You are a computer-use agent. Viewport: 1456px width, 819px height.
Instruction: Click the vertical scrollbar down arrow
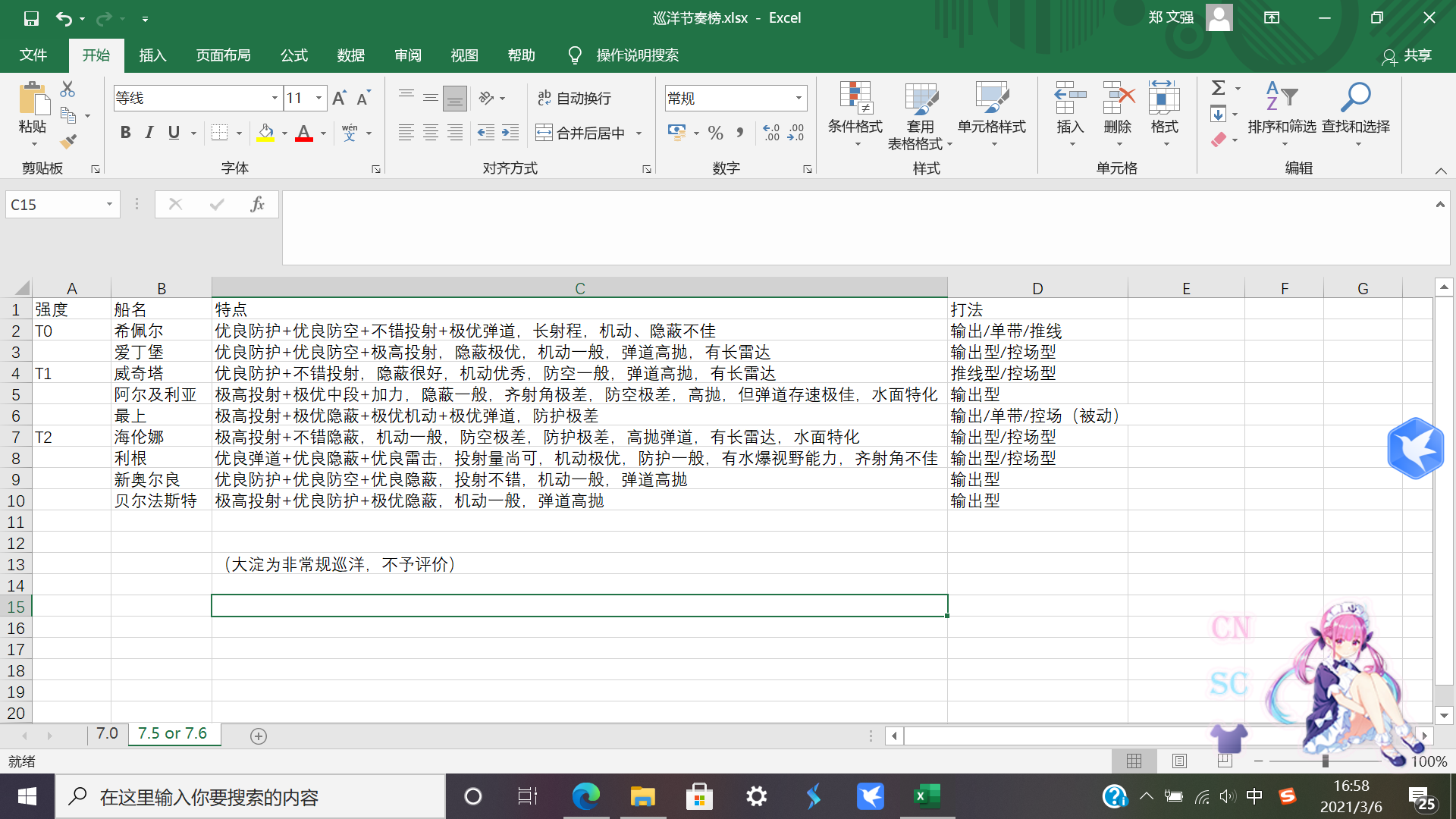(x=1444, y=715)
